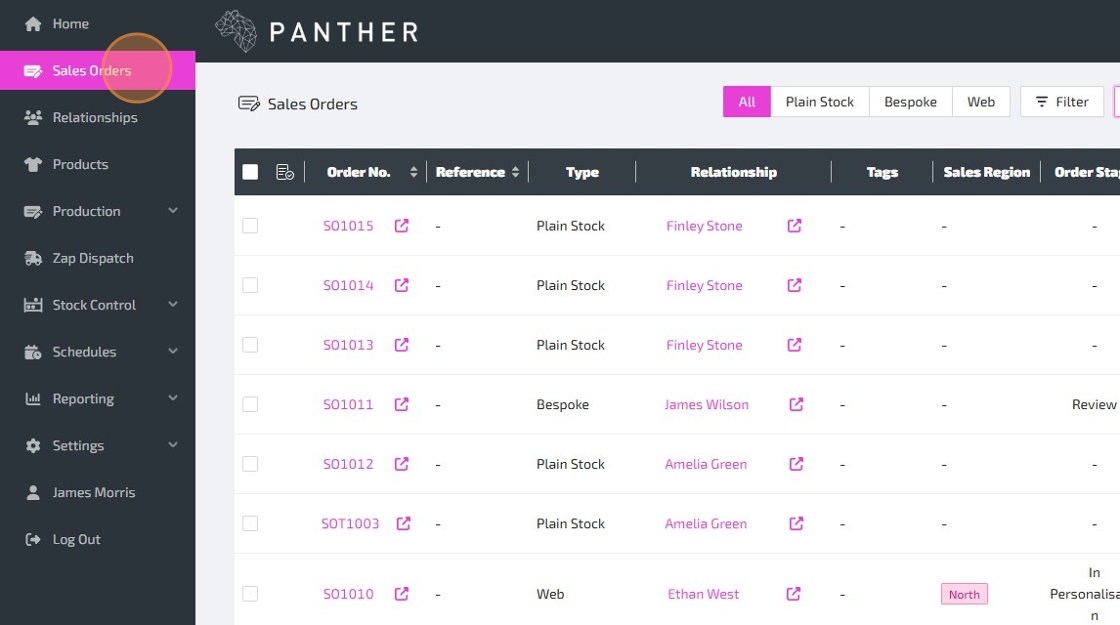Check the box for order SO1011
Screen dimensions: 1120x625
pos(250,405)
